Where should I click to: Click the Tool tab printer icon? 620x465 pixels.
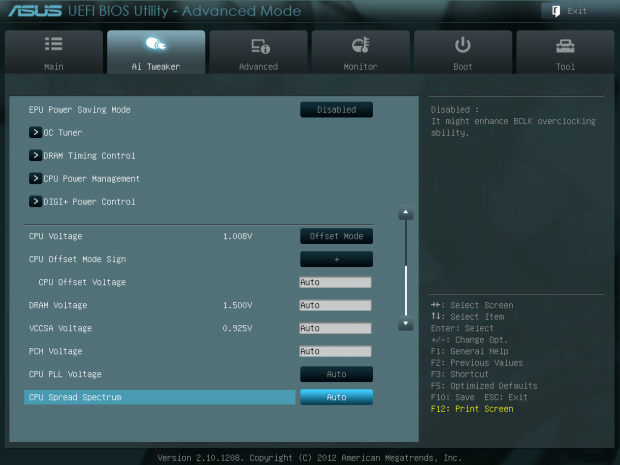click(x=566, y=46)
